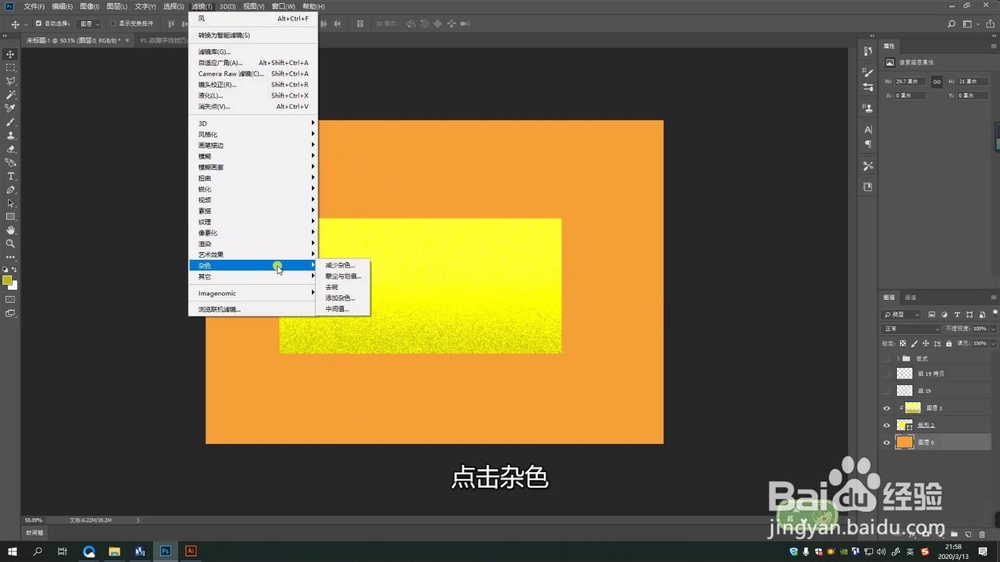Click the 图层 0 orange thumbnail
1000x562 pixels.
point(904,442)
